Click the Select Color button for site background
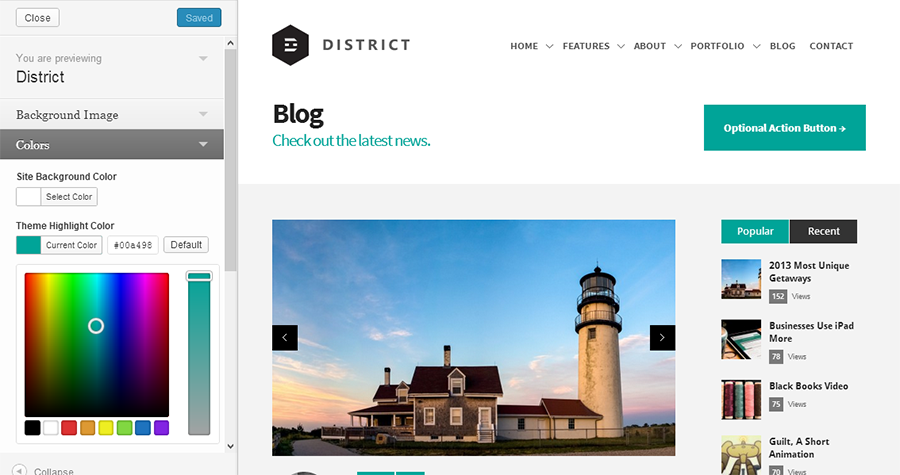The height and width of the screenshot is (475, 900). (x=69, y=197)
